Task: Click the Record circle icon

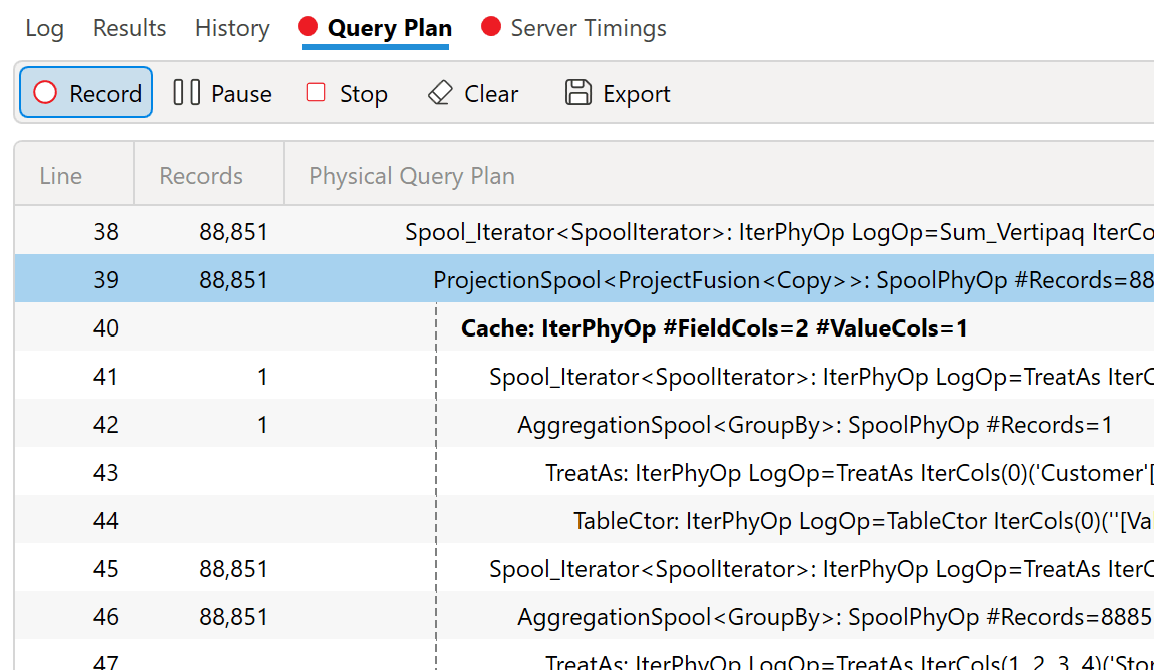Action: pyautogui.click(x=45, y=93)
